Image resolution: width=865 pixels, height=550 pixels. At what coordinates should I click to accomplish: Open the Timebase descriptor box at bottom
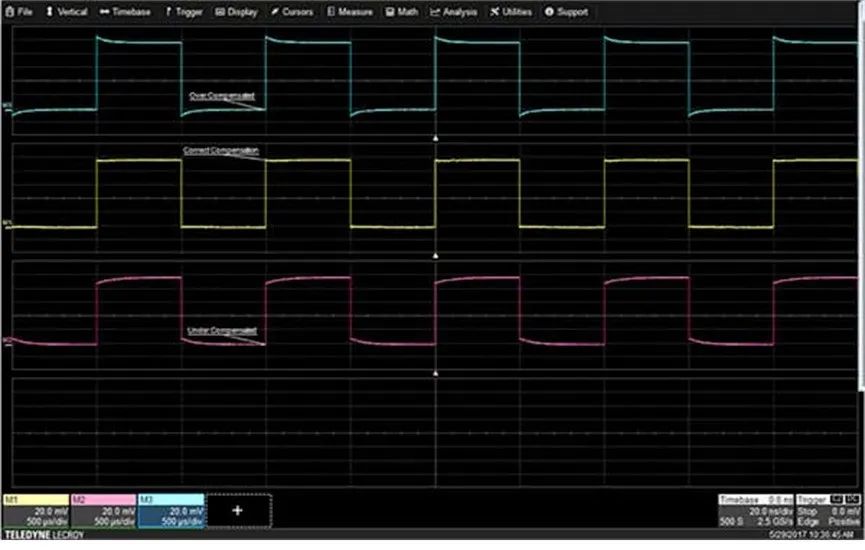click(756, 511)
